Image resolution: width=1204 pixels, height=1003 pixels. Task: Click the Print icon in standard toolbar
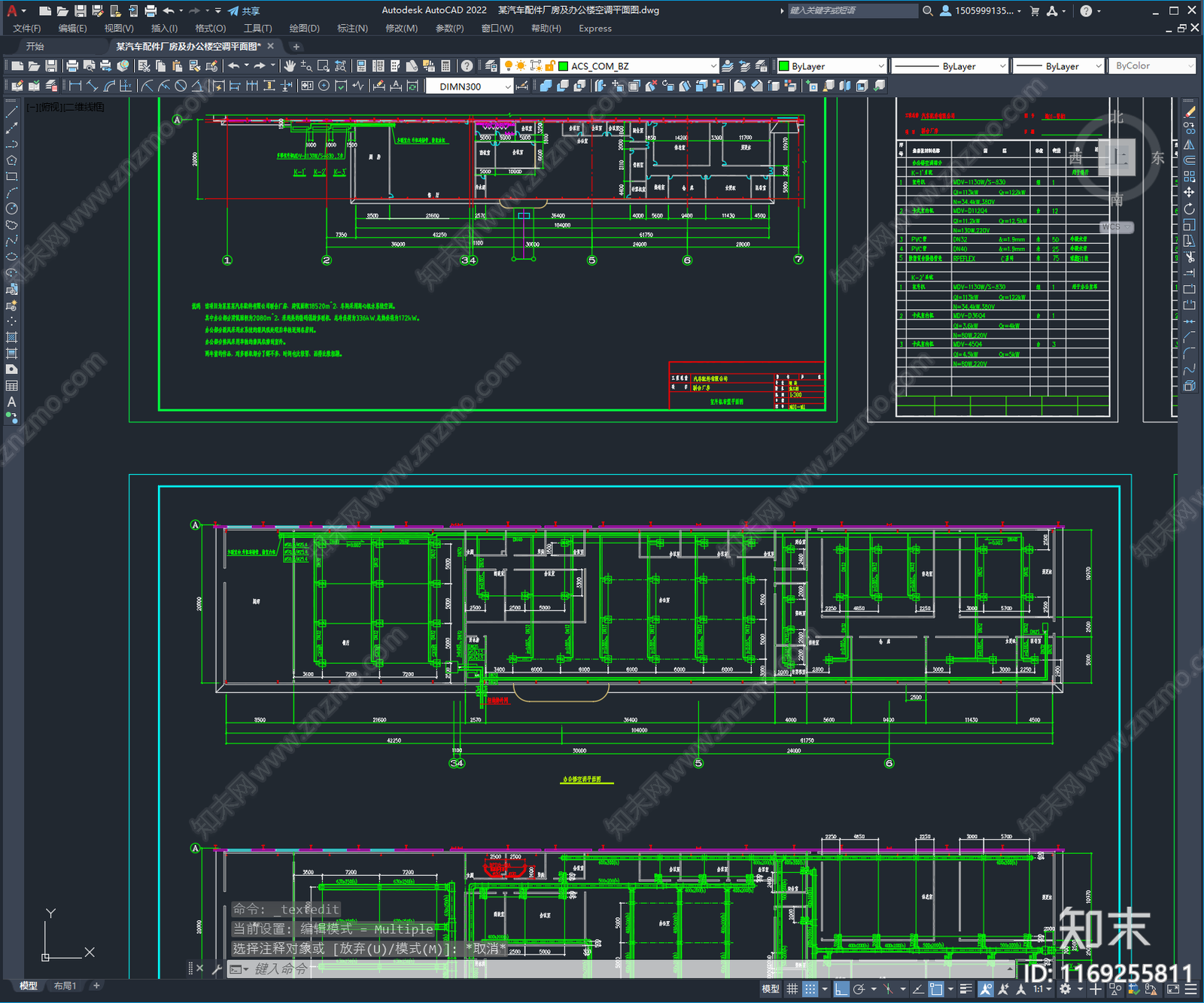tap(72, 66)
